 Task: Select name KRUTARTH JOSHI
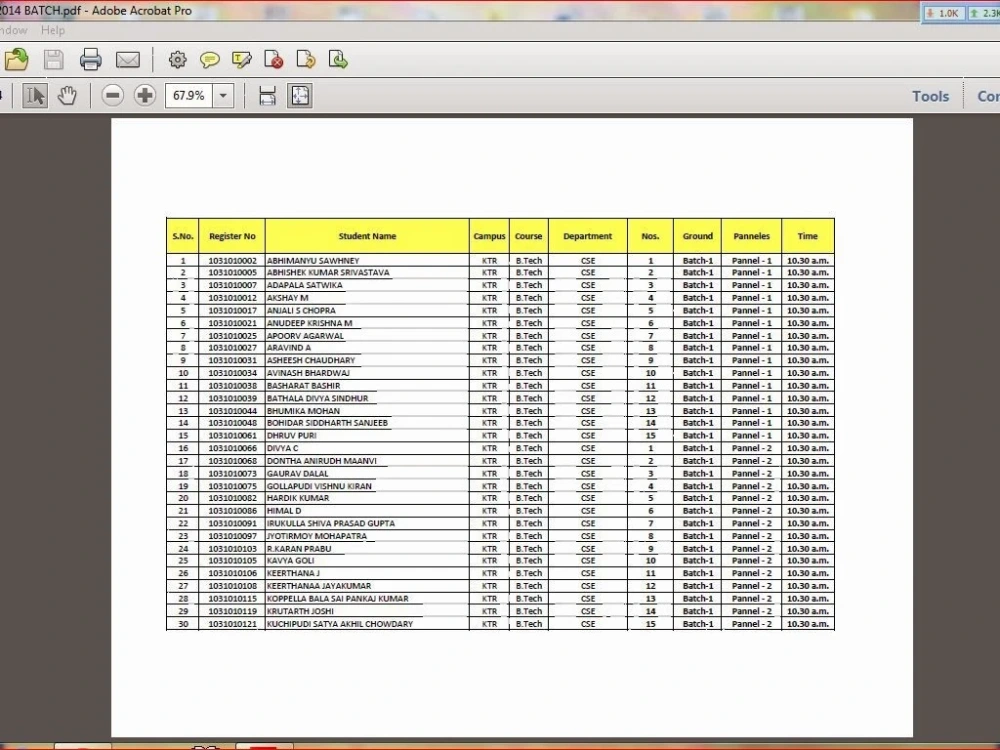click(300, 611)
